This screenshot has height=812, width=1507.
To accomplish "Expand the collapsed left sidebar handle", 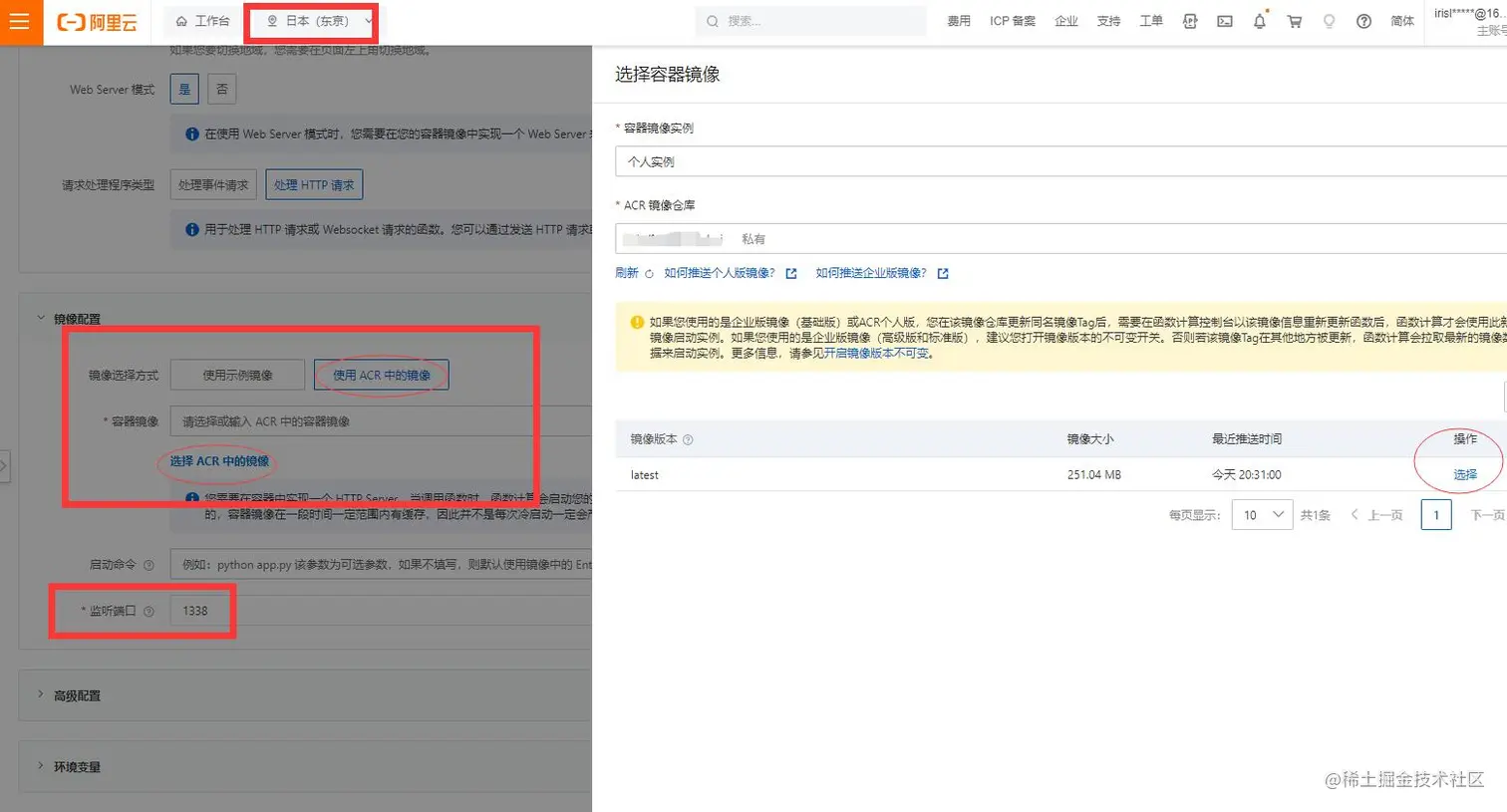I will 4,466.
